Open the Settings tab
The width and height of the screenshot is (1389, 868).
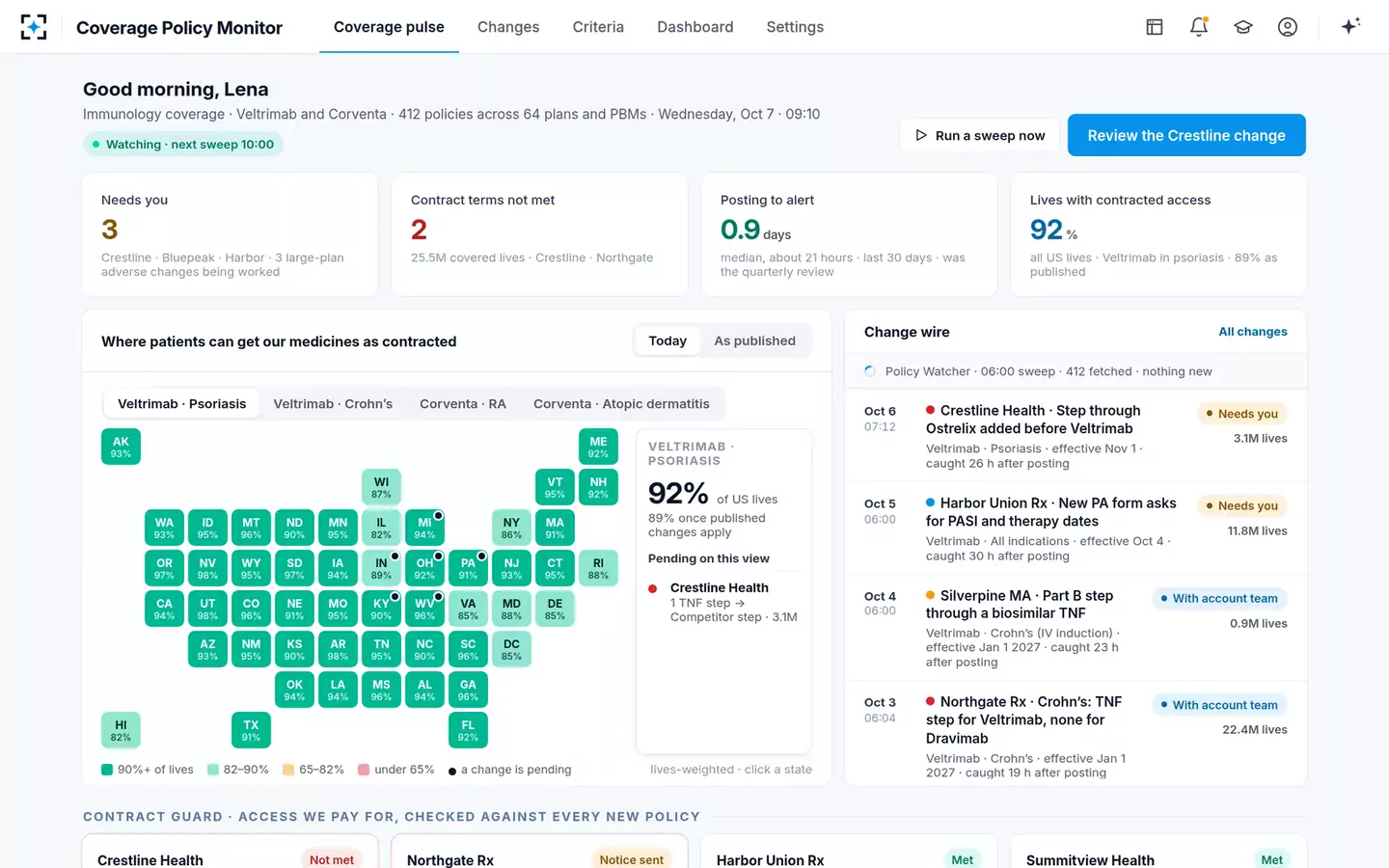(795, 27)
